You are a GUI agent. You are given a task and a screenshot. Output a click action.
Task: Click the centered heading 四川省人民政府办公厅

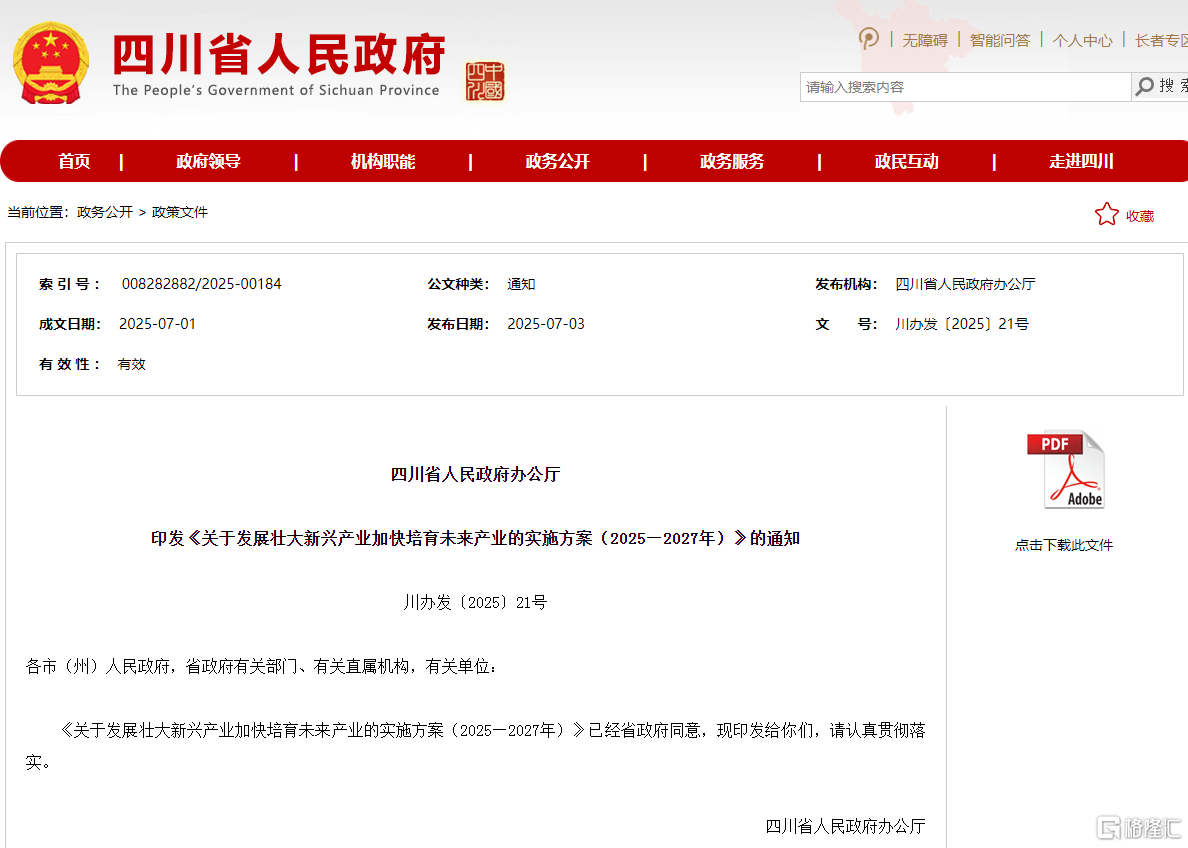coord(475,474)
